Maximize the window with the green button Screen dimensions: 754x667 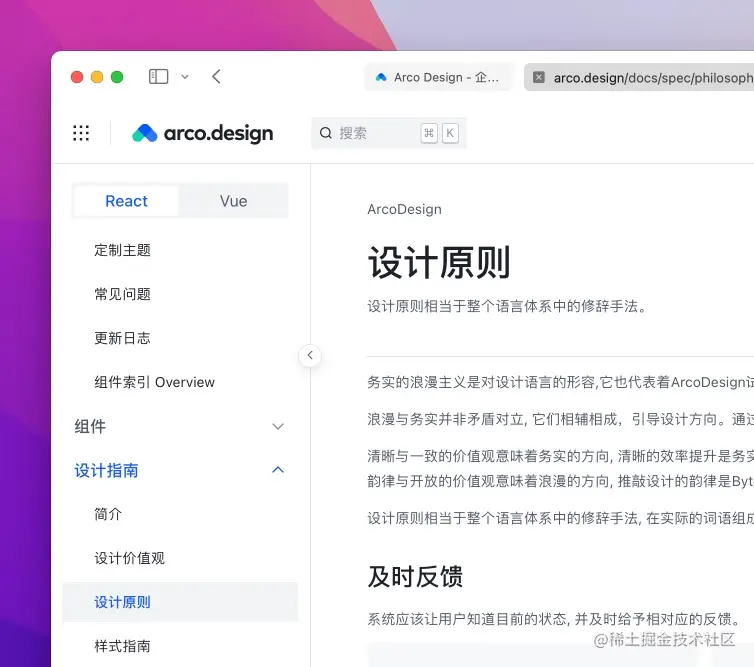tap(117, 77)
